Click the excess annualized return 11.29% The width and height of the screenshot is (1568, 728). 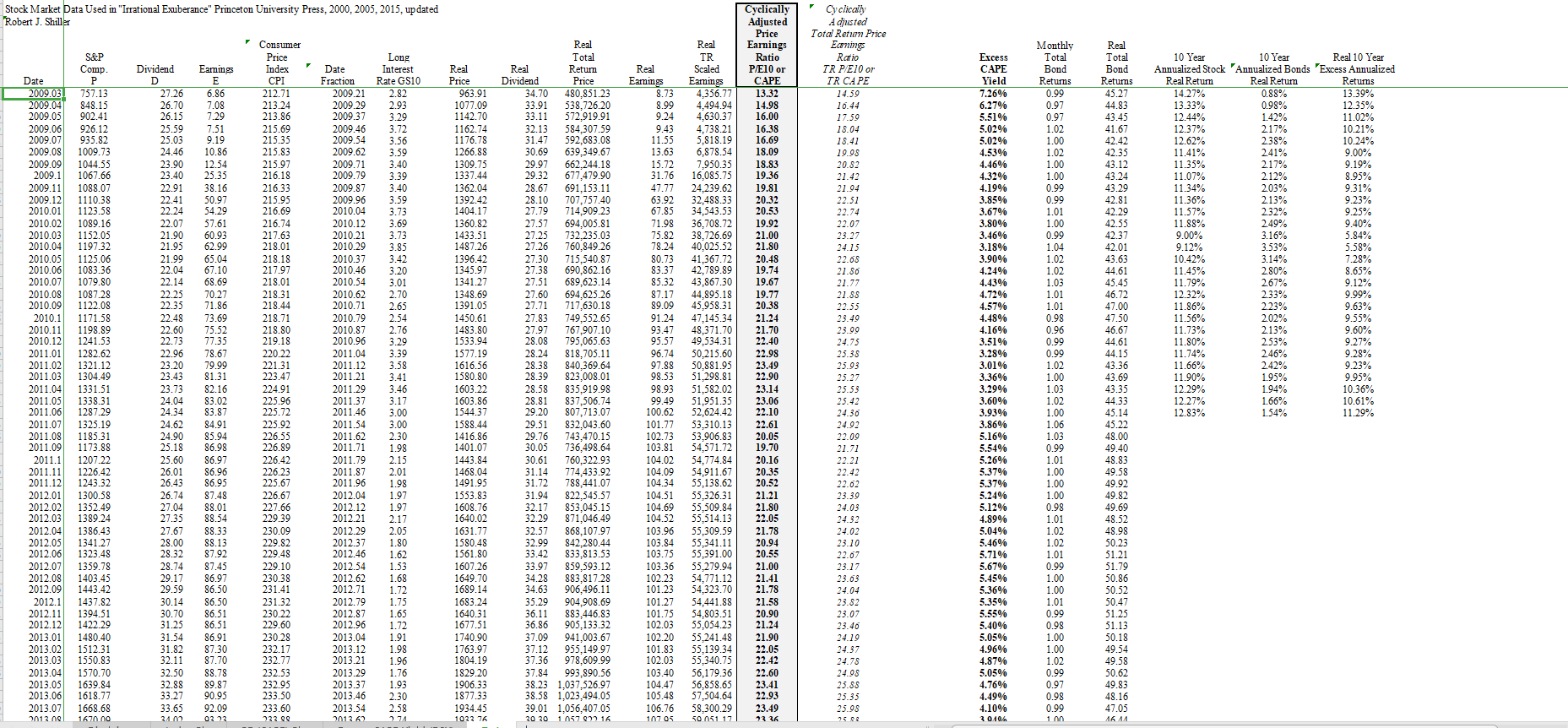(1358, 412)
